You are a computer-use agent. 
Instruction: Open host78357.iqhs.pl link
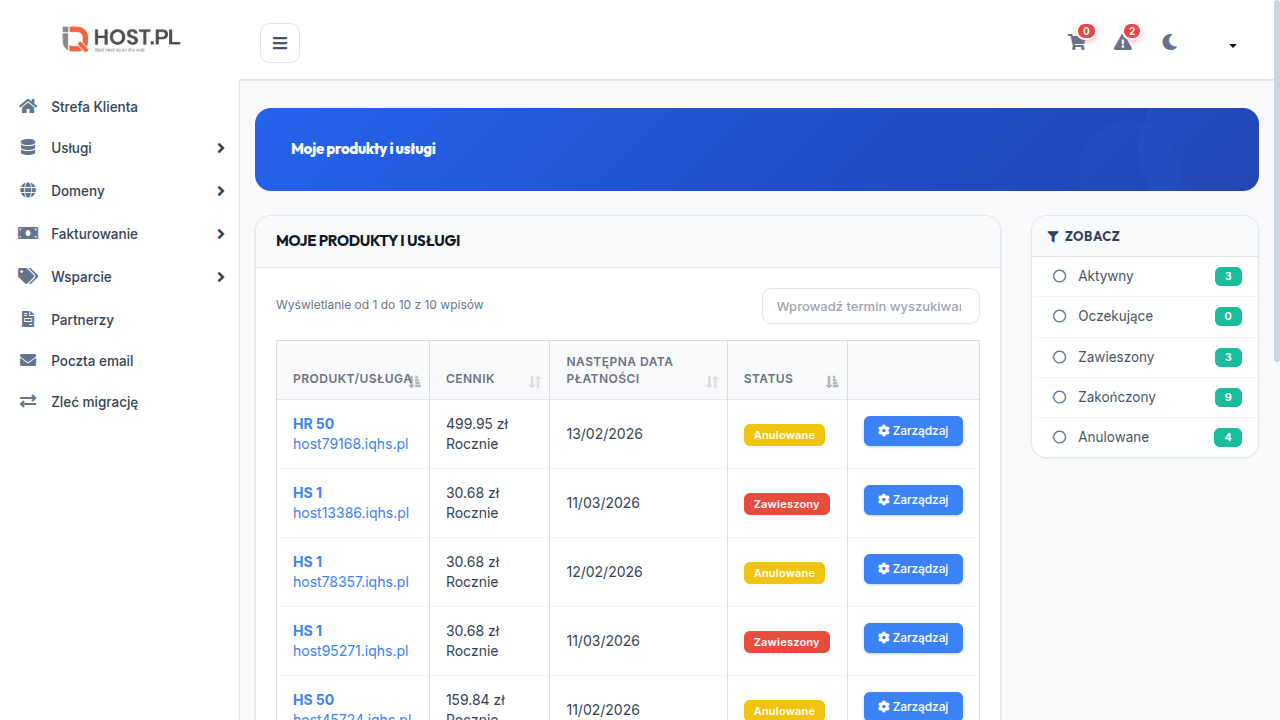[351, 582]
